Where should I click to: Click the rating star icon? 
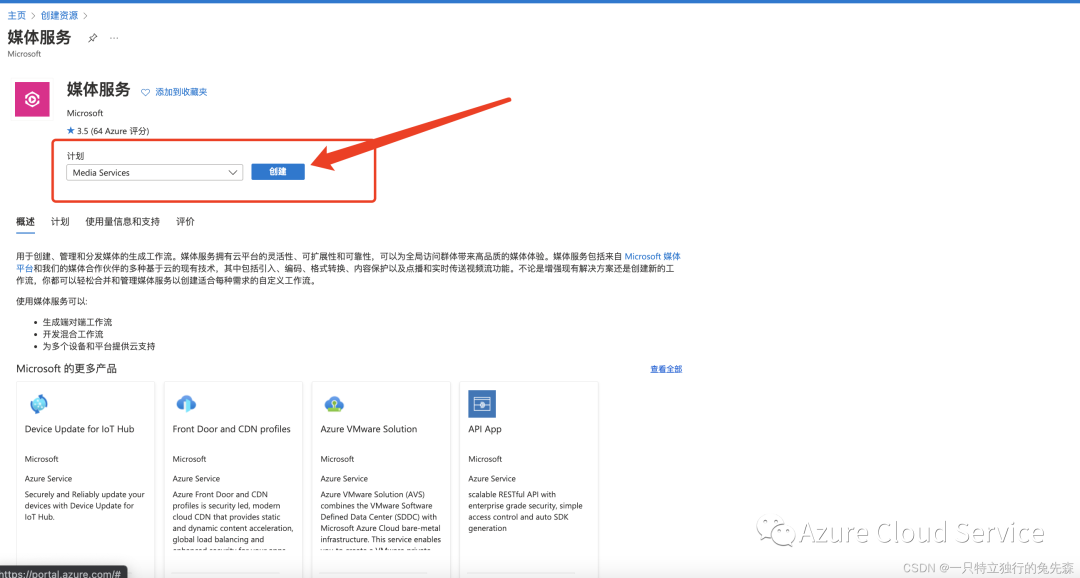click(x=70, y=130)
